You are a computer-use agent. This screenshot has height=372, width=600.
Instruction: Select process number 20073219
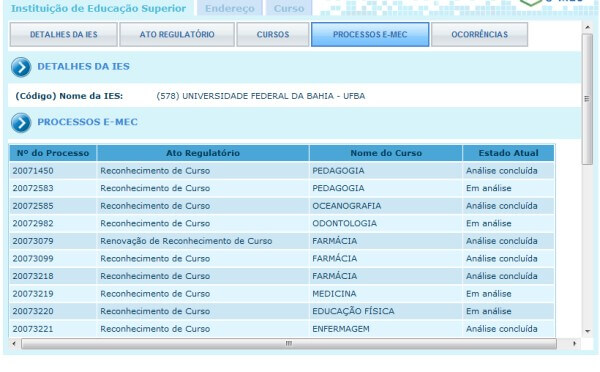pyautogui.click(x=33, y=294)
